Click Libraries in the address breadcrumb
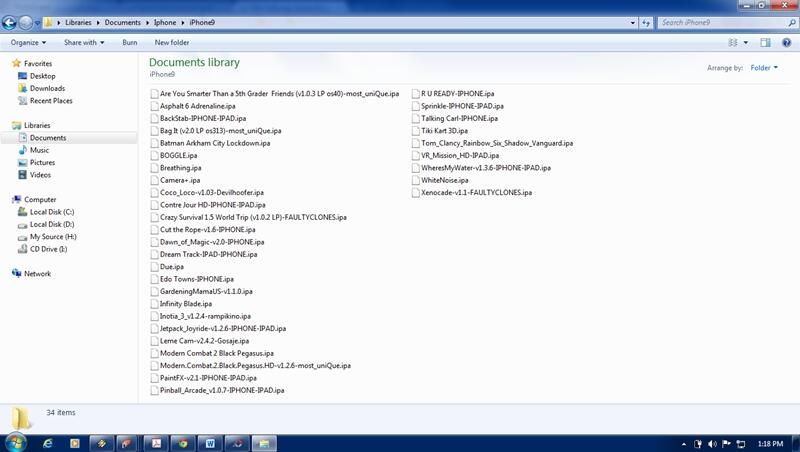The image size is (800, 452). click(78, 22)
